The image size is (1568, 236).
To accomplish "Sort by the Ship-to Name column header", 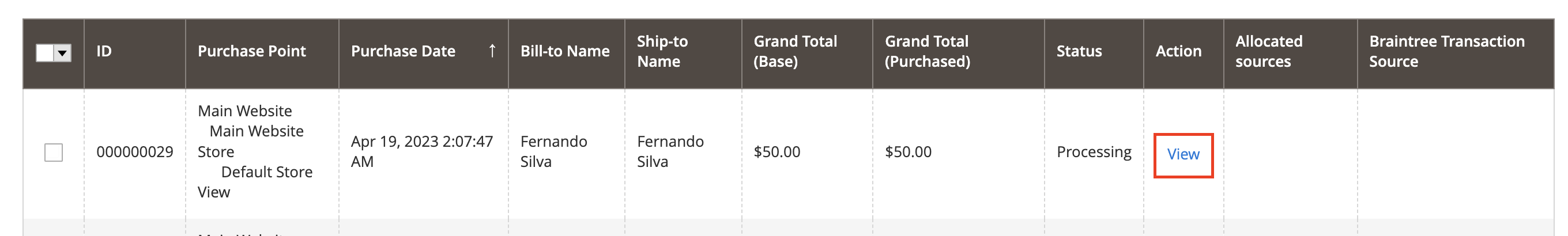I will pos(662,52).
